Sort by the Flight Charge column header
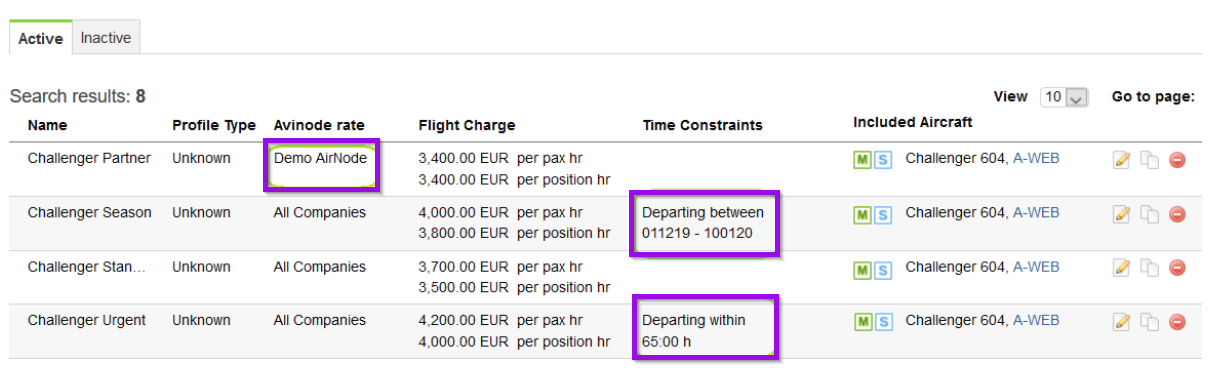Viewport: 1220px width, 384px height. click(x=467, y=125)
